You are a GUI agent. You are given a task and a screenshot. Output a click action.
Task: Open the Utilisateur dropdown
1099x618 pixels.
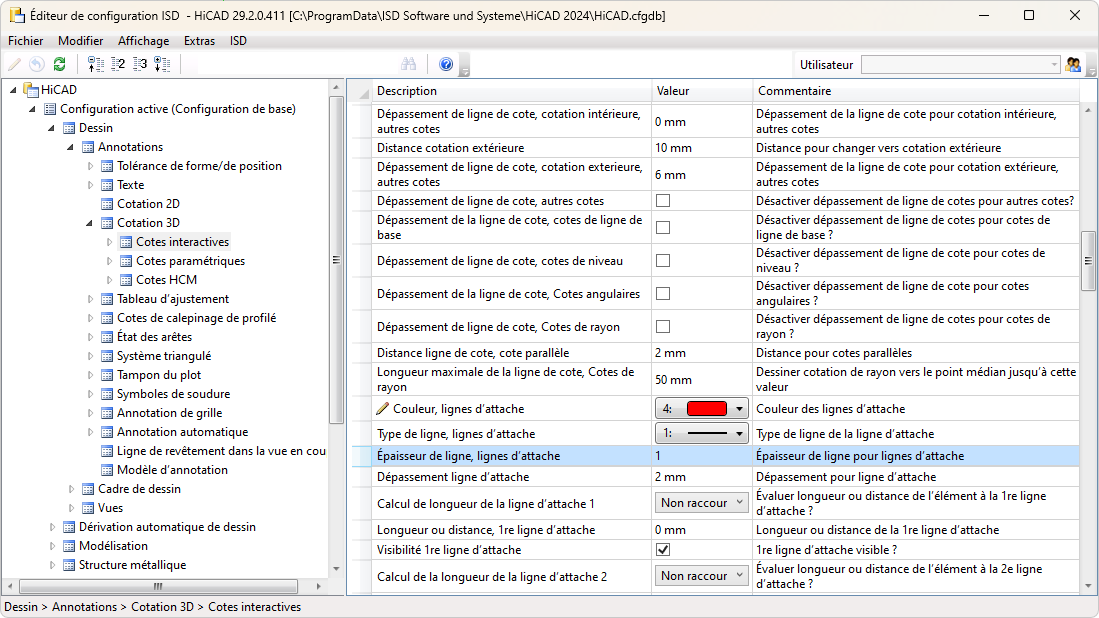pyautogui.click(x=960, y=64)
